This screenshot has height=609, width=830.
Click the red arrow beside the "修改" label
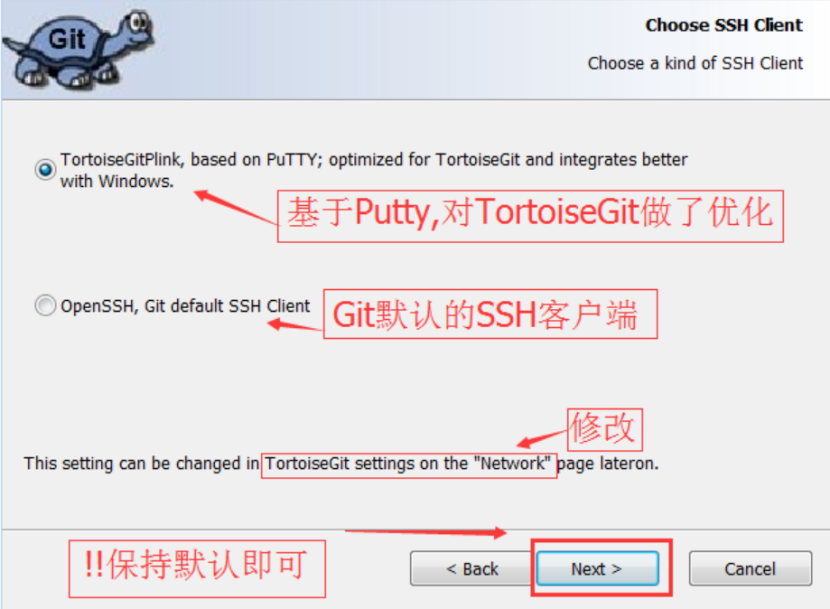pos(542,439)
